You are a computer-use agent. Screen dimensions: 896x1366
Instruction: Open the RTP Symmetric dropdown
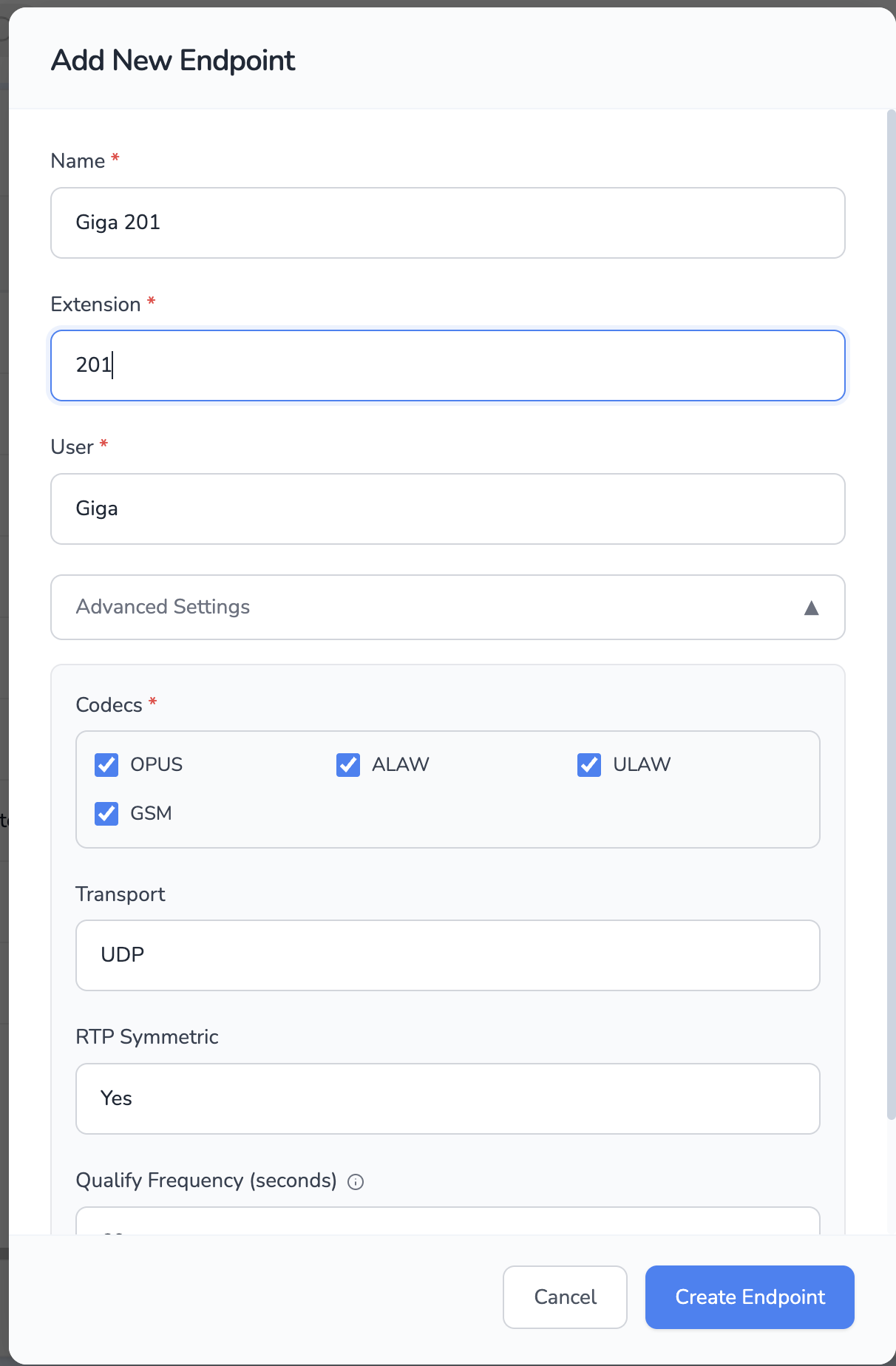pos(447,1098)
